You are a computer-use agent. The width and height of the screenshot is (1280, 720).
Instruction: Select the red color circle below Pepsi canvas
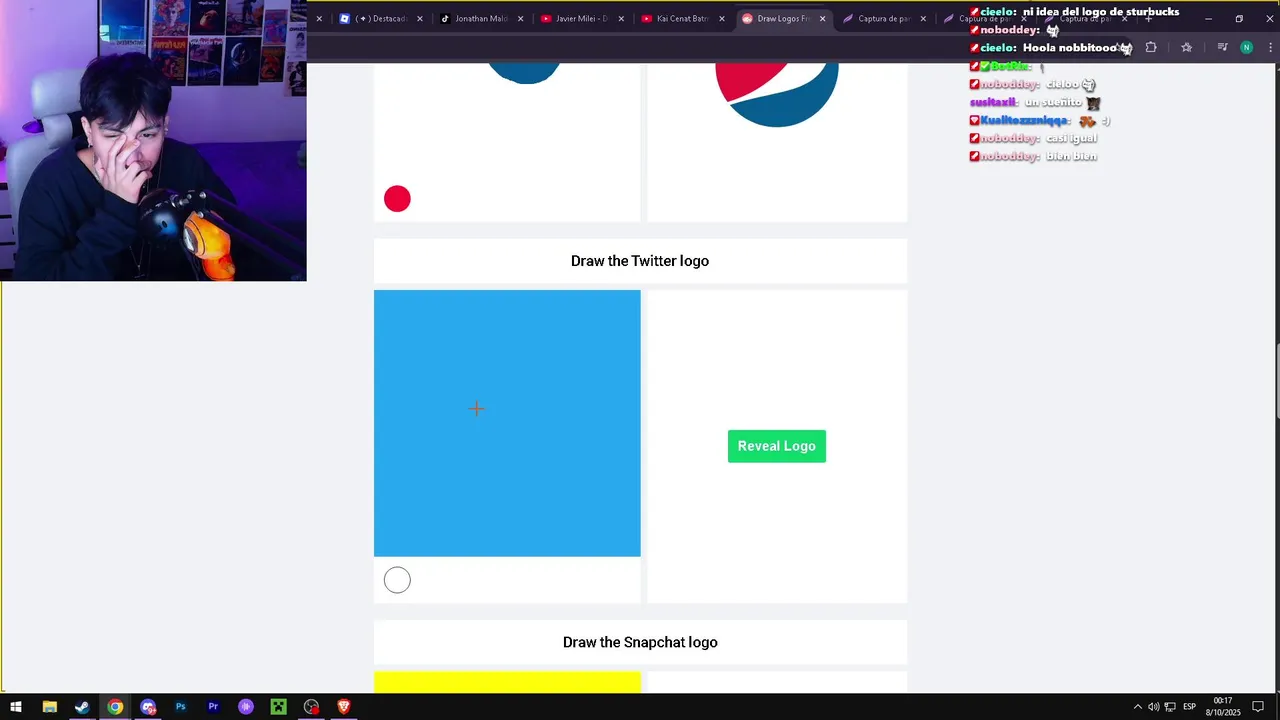397,199
